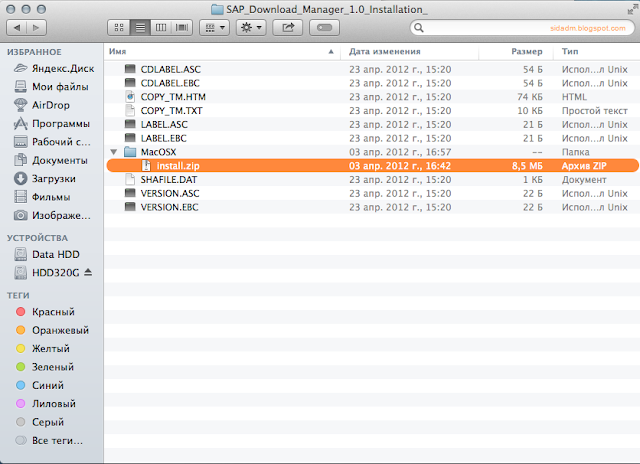Filter by Серый tag

[x=40, y=422]
